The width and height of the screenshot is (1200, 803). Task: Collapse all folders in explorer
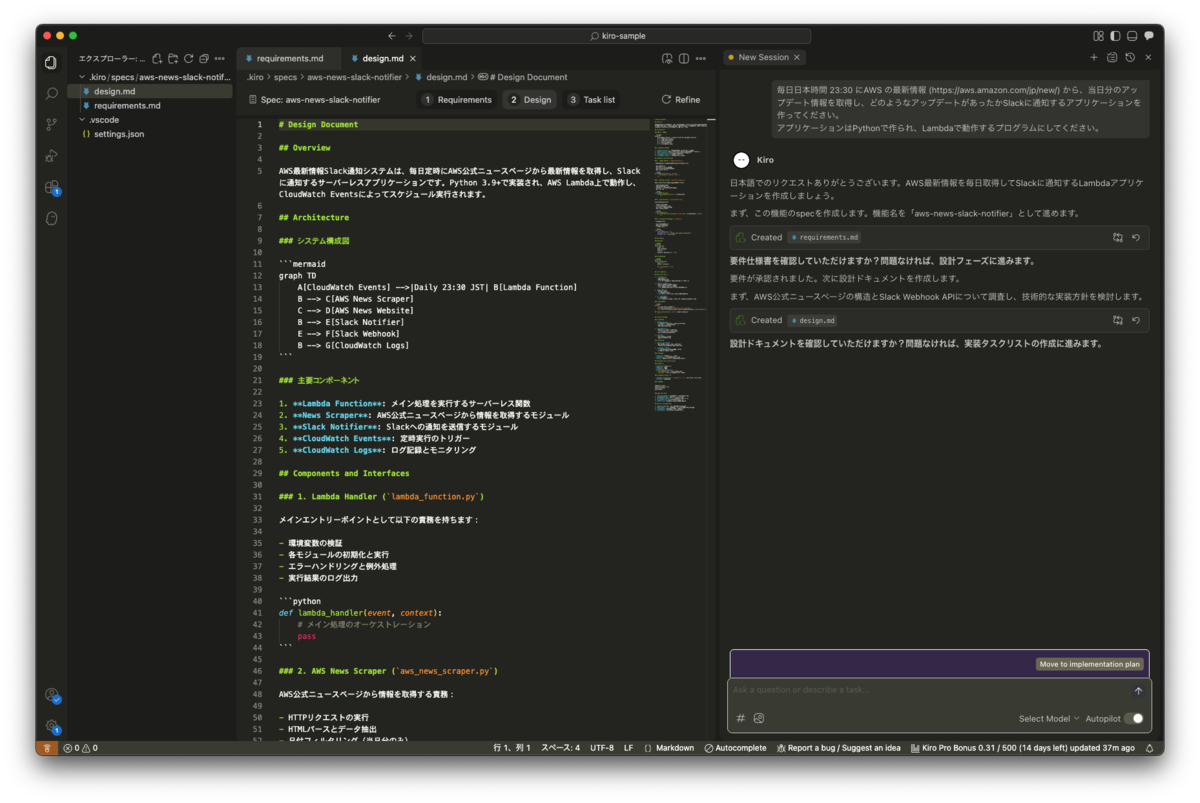coord(204,59)
